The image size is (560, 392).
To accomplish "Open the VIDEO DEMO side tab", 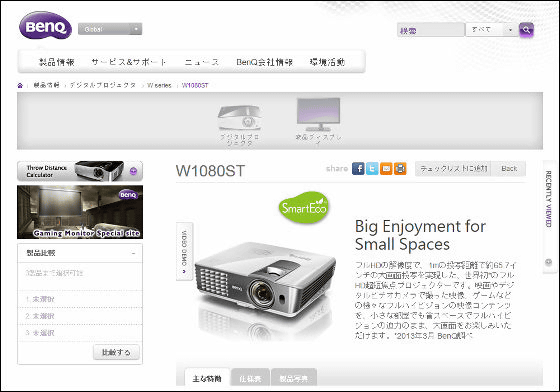I will [185, 252].
